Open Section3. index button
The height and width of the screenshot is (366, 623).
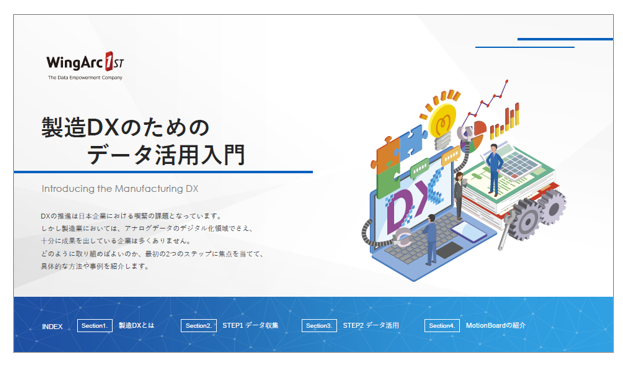click(x=319, y=325)
